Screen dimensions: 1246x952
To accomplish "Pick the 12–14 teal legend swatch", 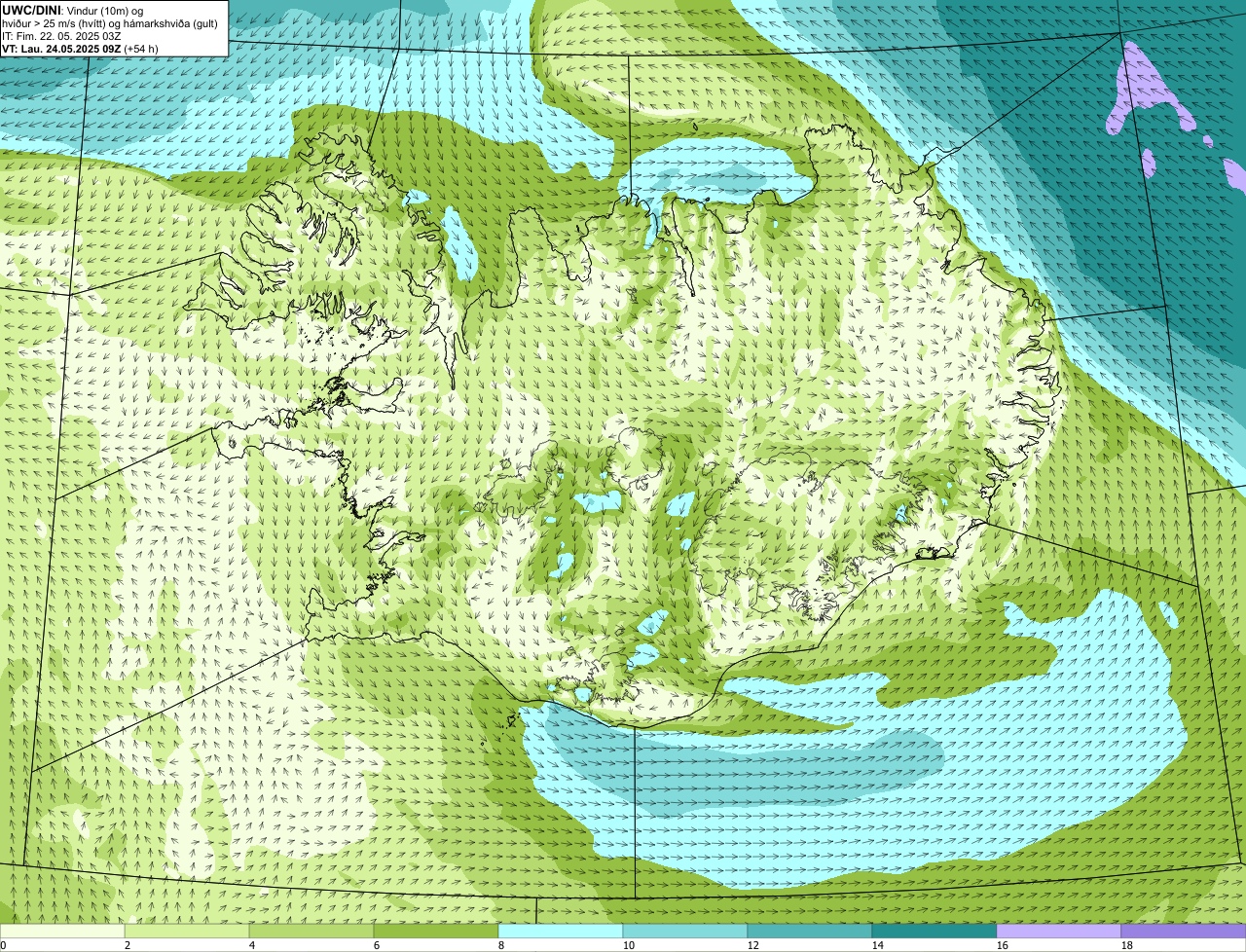I will pyautogui.click(x=810, y=931).
